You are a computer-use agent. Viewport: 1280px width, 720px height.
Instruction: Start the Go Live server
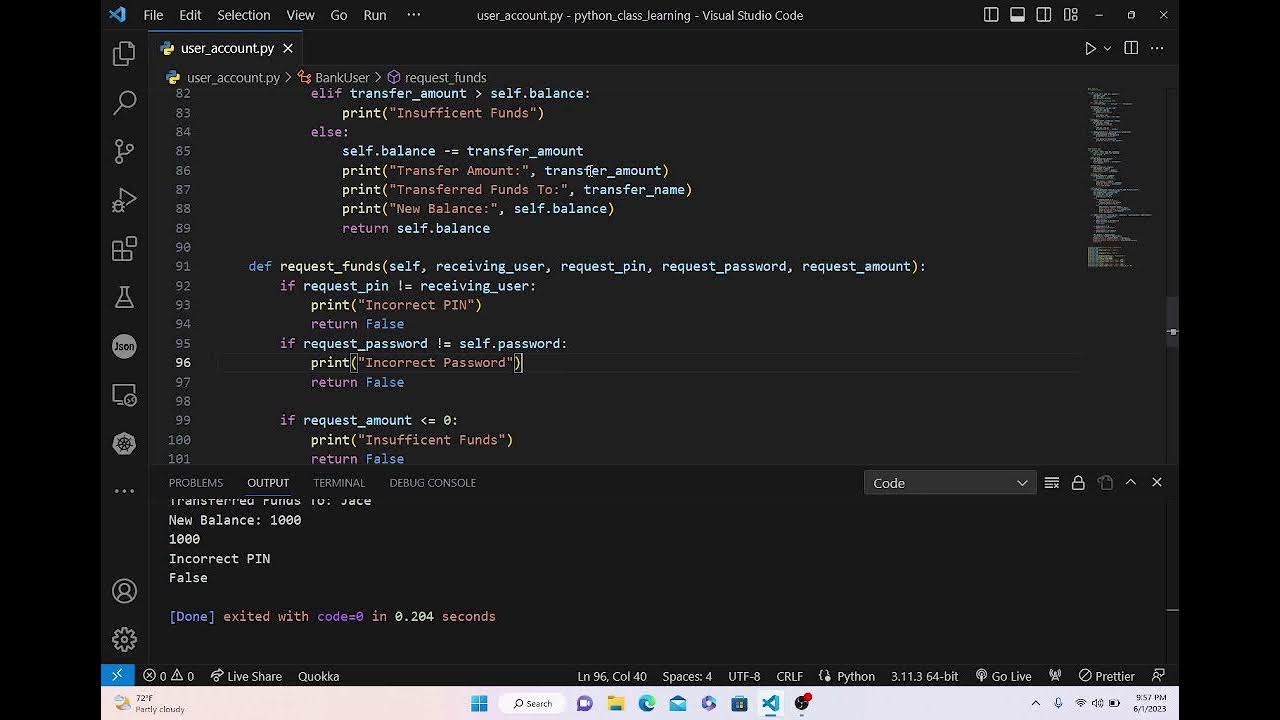(1003, 676)
